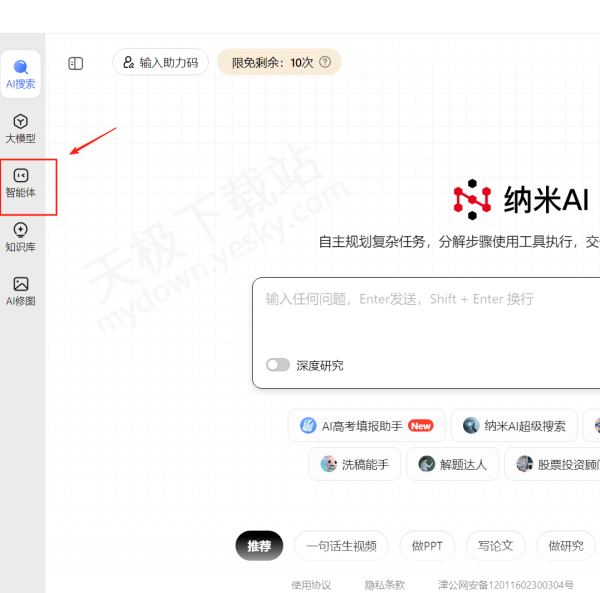600x593 pixels.
Task: Click the 纳米AI logo icon
Action: coord(471,200)
